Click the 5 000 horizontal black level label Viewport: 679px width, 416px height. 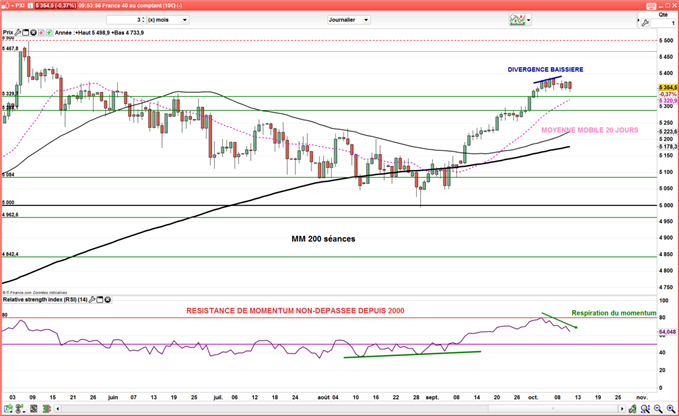click(x=8, y=202)
